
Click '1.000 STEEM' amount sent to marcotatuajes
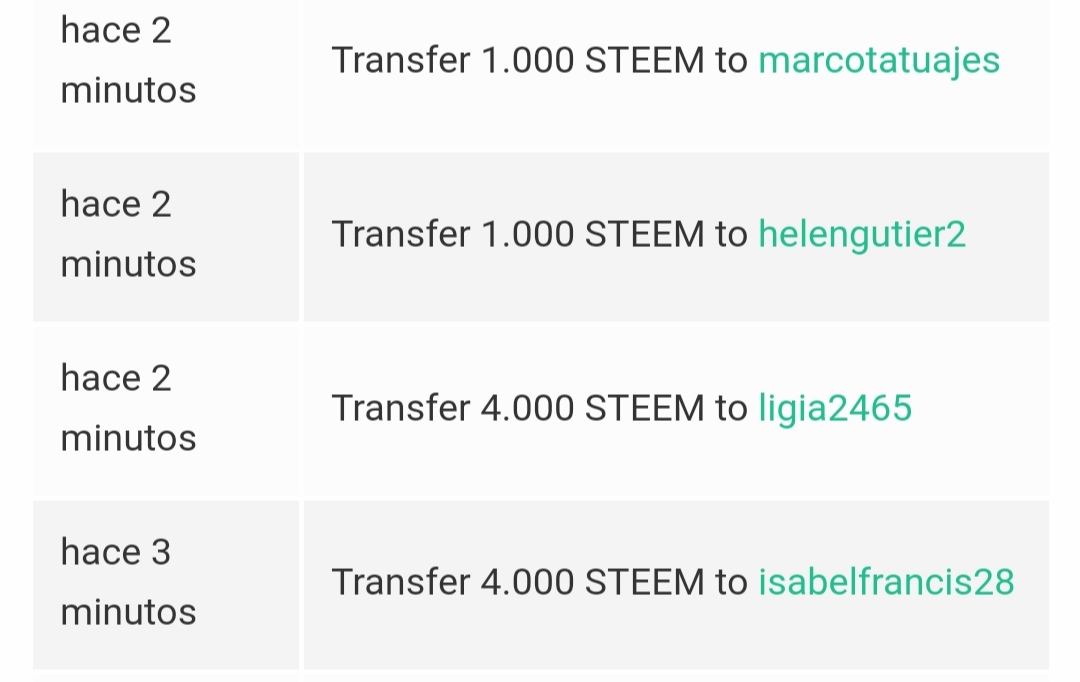593,61
